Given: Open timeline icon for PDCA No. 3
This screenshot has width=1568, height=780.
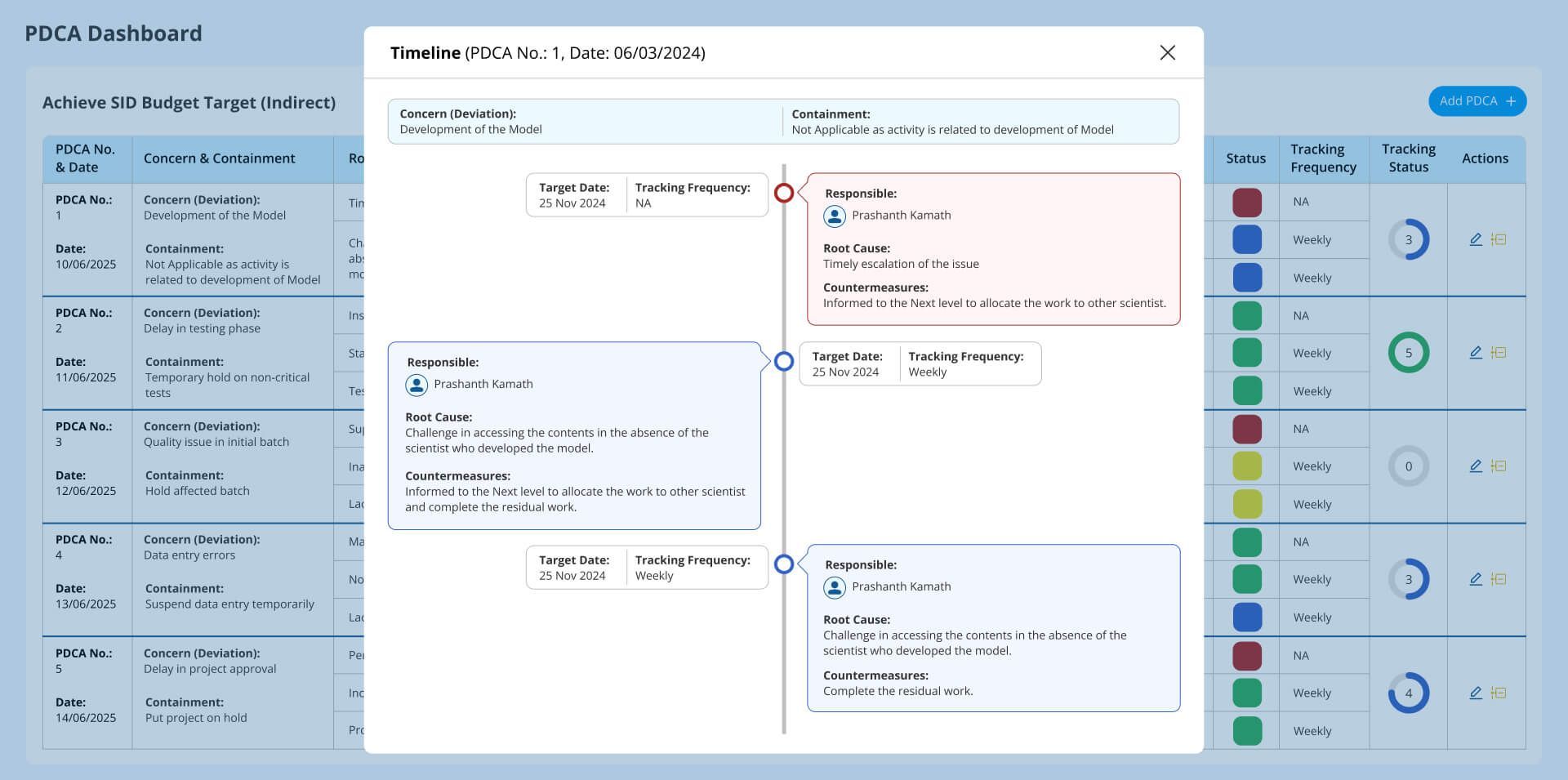Looking at the screenshot, I should point(1499,466).
